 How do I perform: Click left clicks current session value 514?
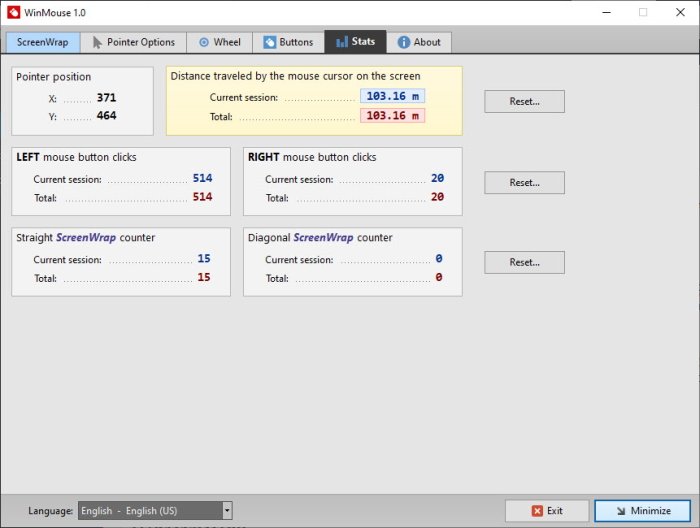(x=203, y=178)
